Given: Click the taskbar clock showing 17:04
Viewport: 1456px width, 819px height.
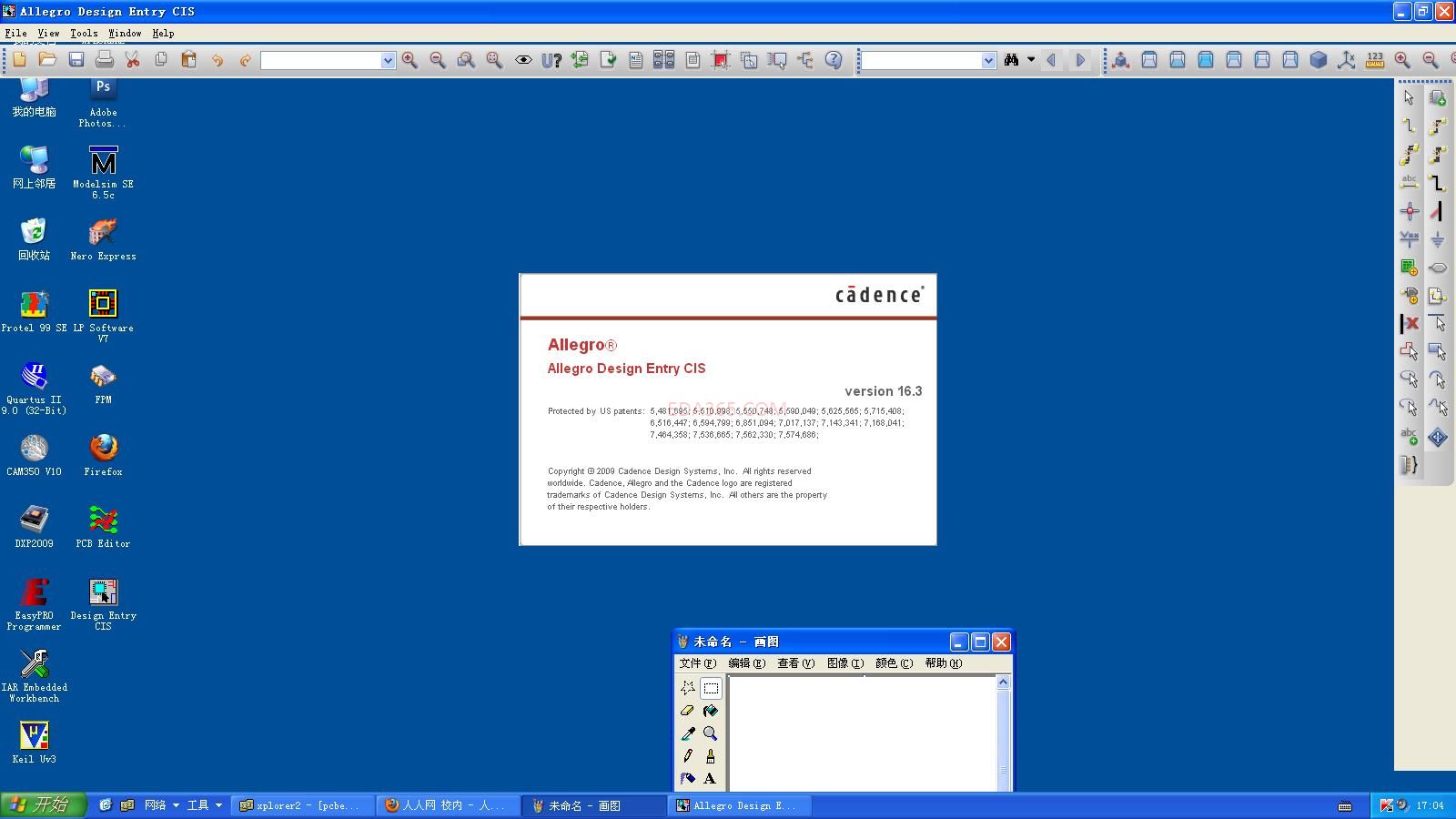Looking at the screenshot, I should [x=1431, y=805].
